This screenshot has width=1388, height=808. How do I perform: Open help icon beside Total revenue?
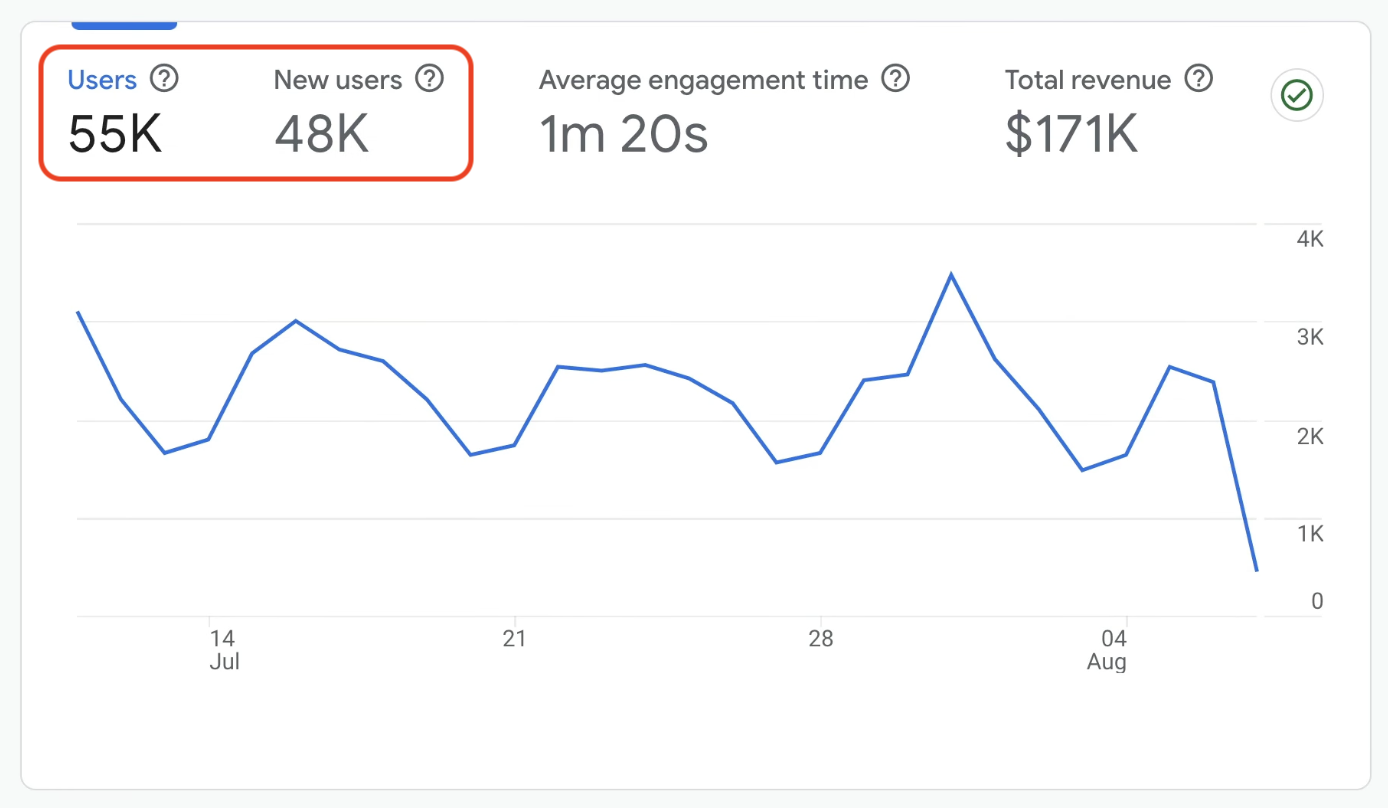pyautogui.click(x=1198, y=78)
